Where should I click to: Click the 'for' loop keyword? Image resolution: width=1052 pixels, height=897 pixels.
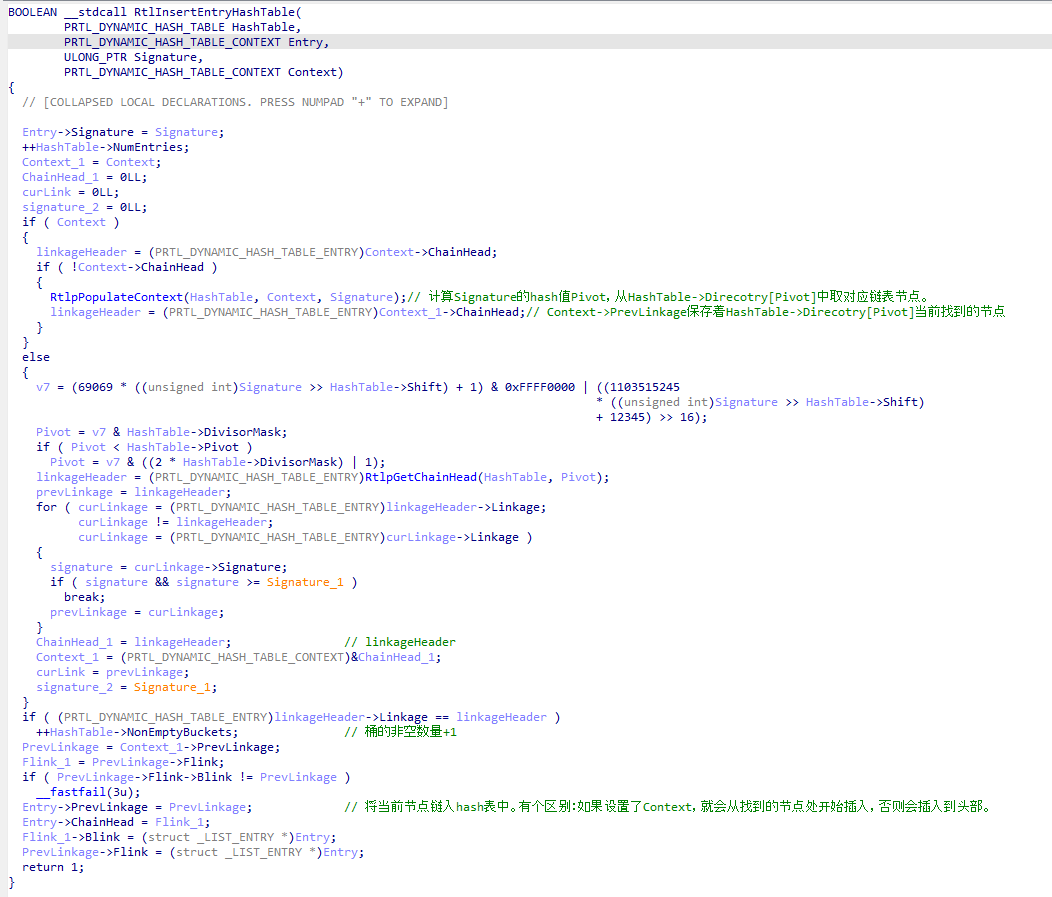pos(46,507)
